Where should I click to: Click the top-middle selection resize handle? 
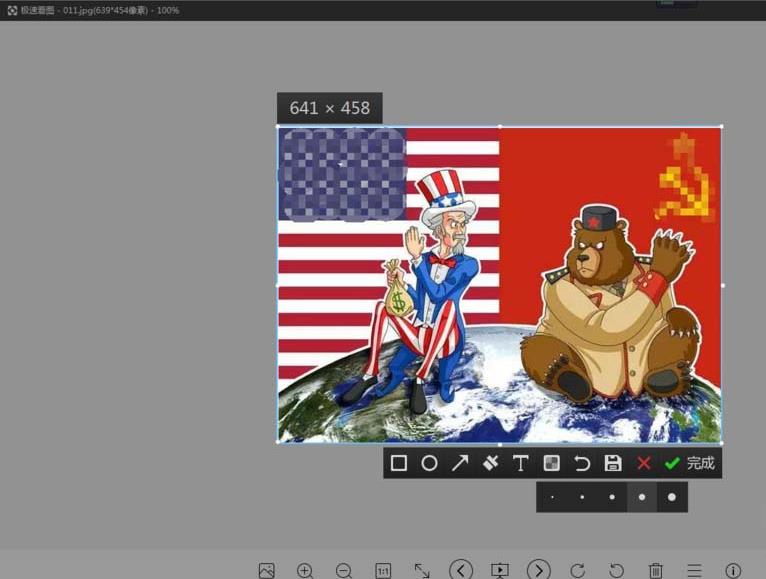point(499,127)
